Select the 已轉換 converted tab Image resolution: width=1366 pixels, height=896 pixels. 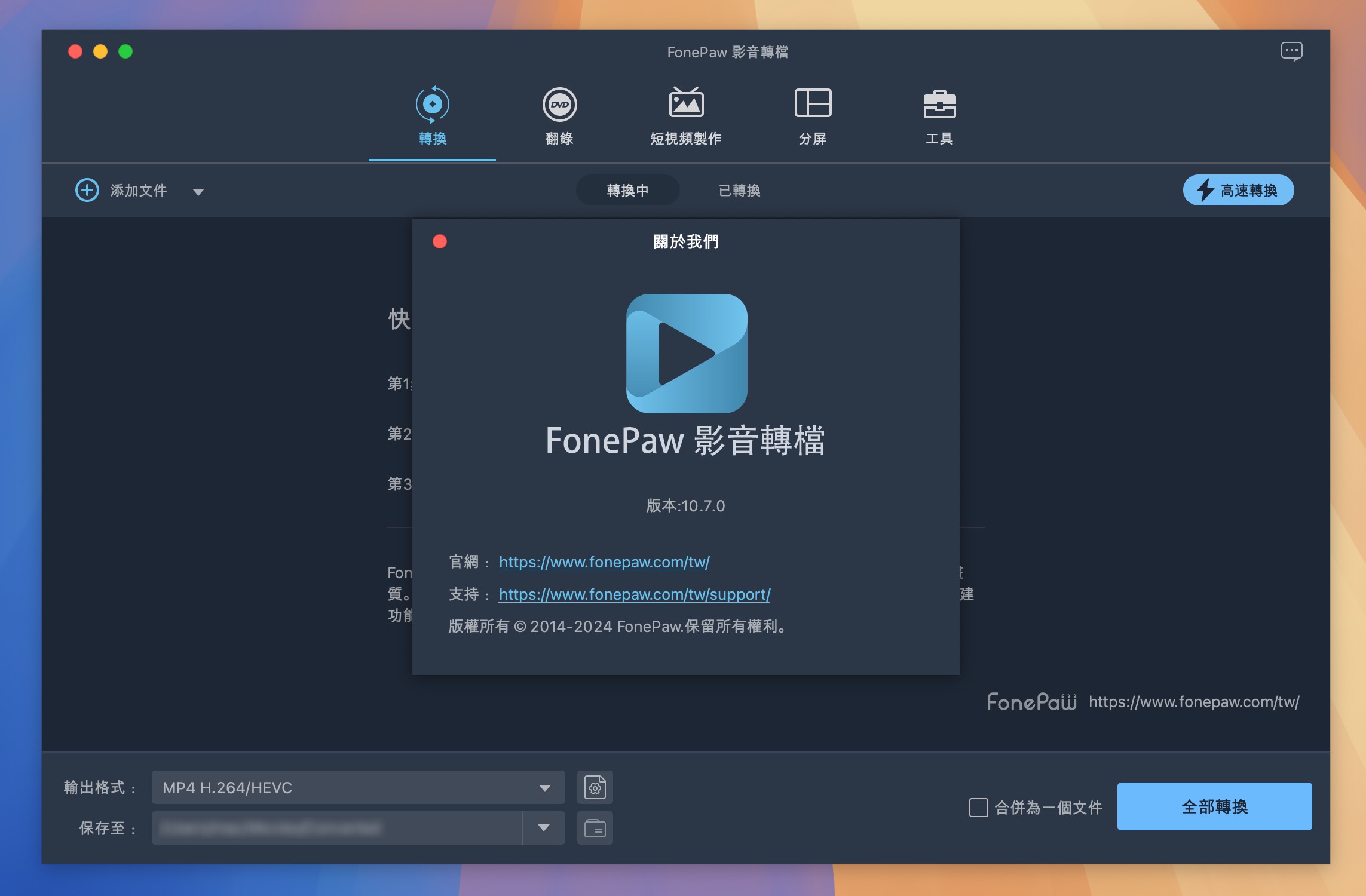tap(740, 190)
